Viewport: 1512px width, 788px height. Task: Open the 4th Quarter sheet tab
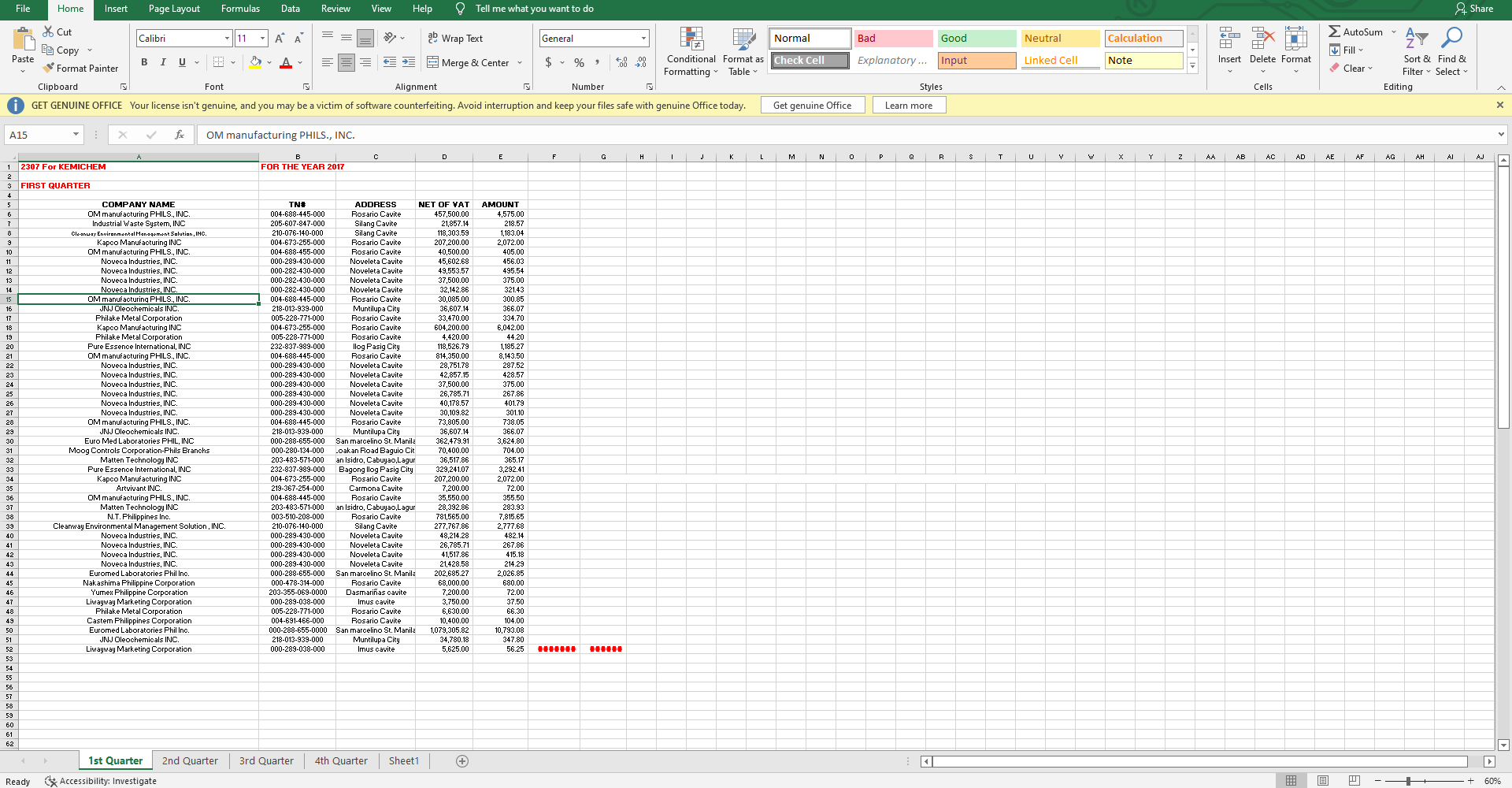(341, 760)
